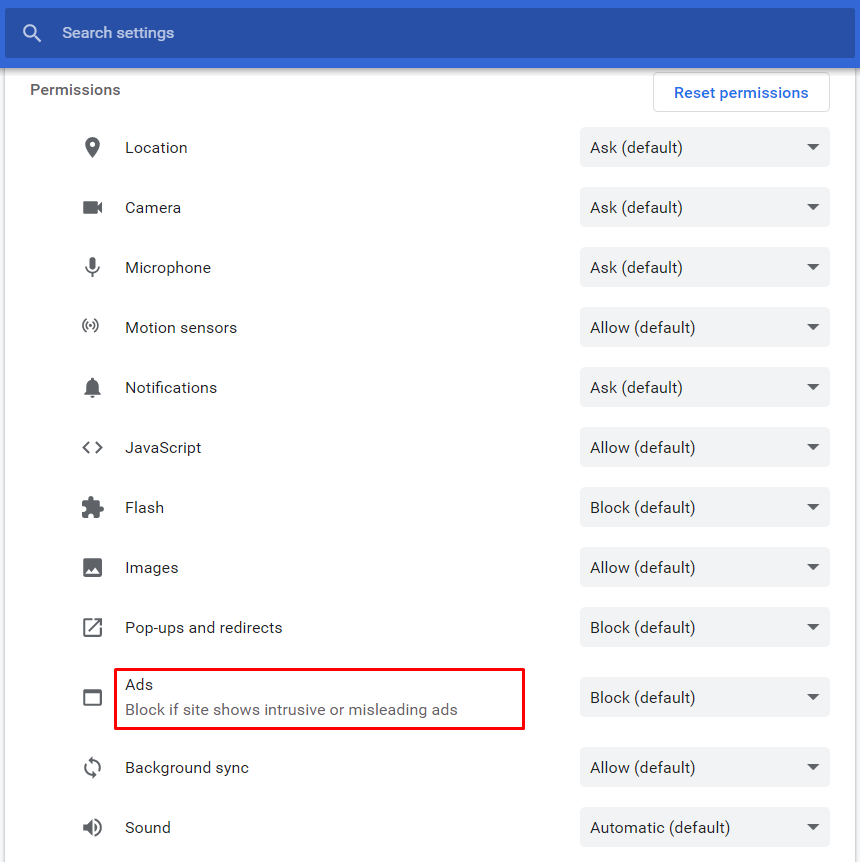860x862 pixels.
Task: Click the Camera permission icon
Action: click(92, 208)
